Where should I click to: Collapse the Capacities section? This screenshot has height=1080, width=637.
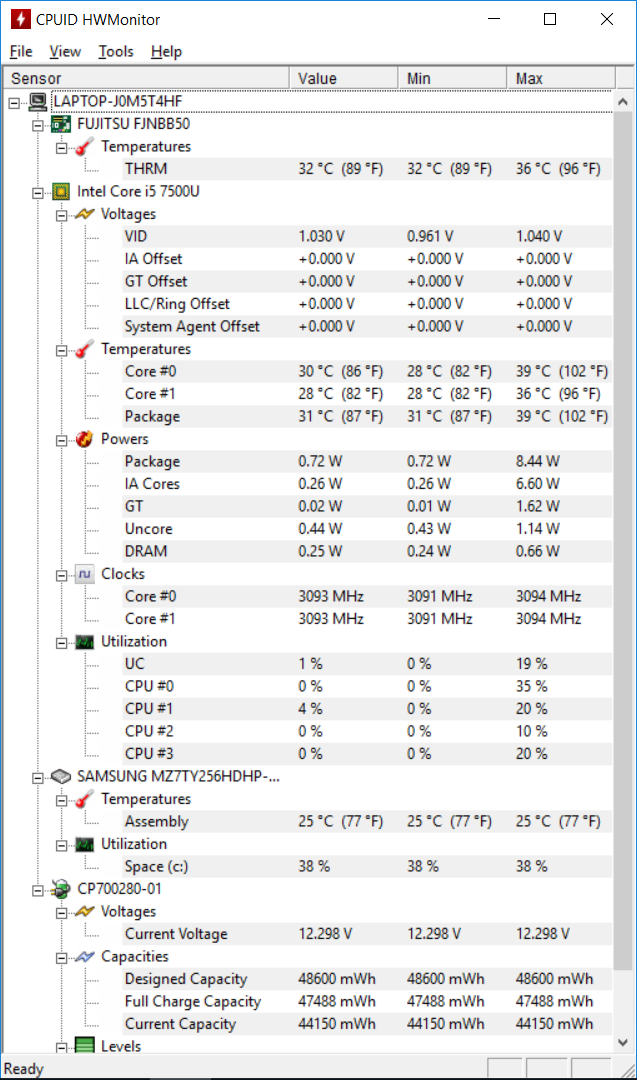click(x=61, y=958)
